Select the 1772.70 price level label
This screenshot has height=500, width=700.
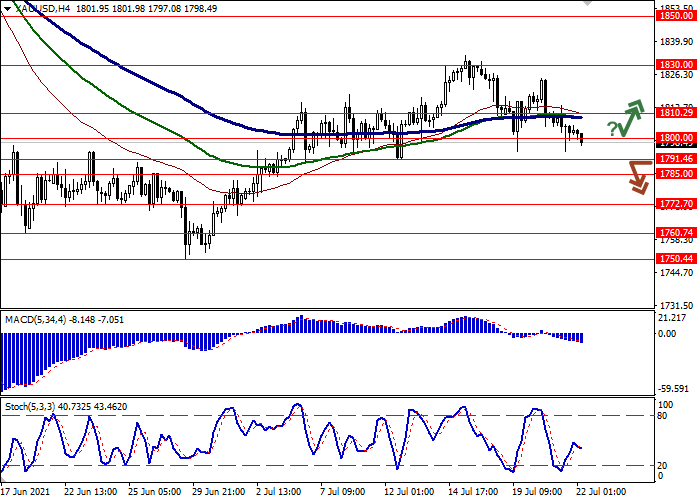[676, 204]
